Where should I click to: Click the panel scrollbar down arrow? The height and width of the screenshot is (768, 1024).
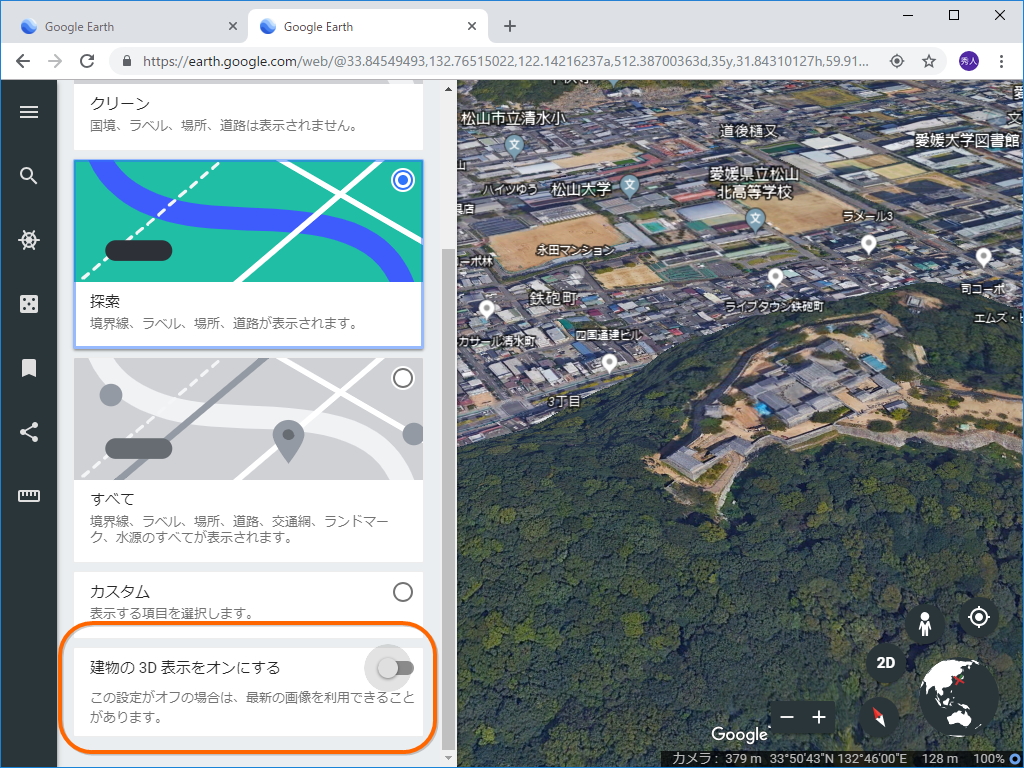(448, 758)
